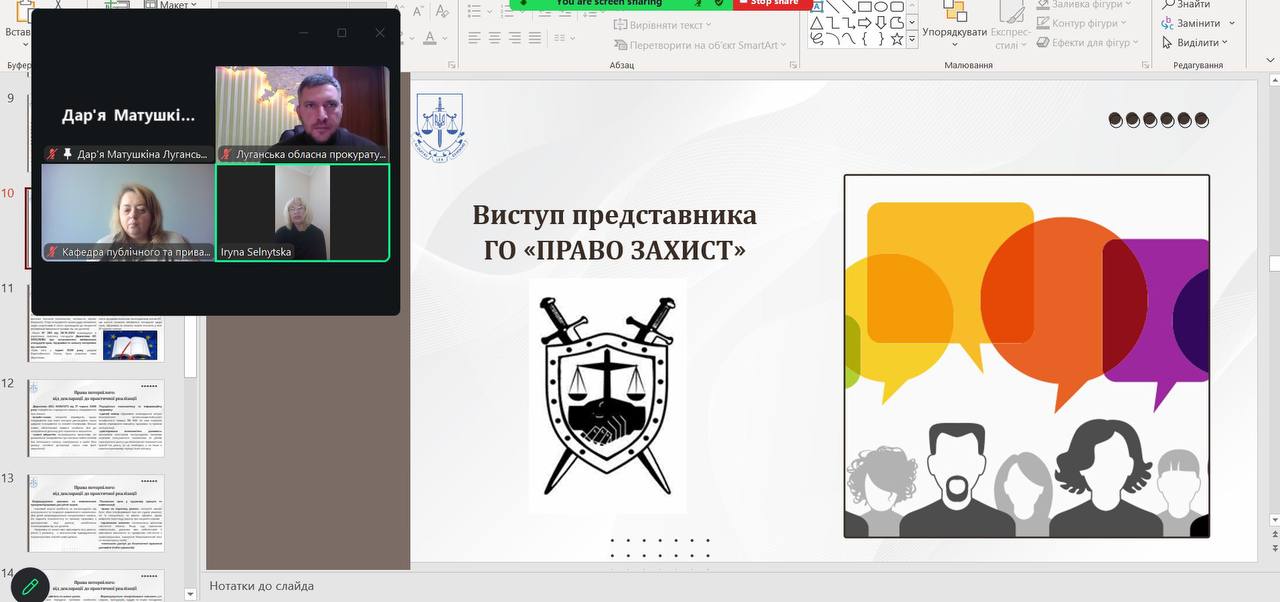Screen dimensions: 1280x602
Task: Select the speech bubbles picture on slide
Action: click(x=1027, y=356)
